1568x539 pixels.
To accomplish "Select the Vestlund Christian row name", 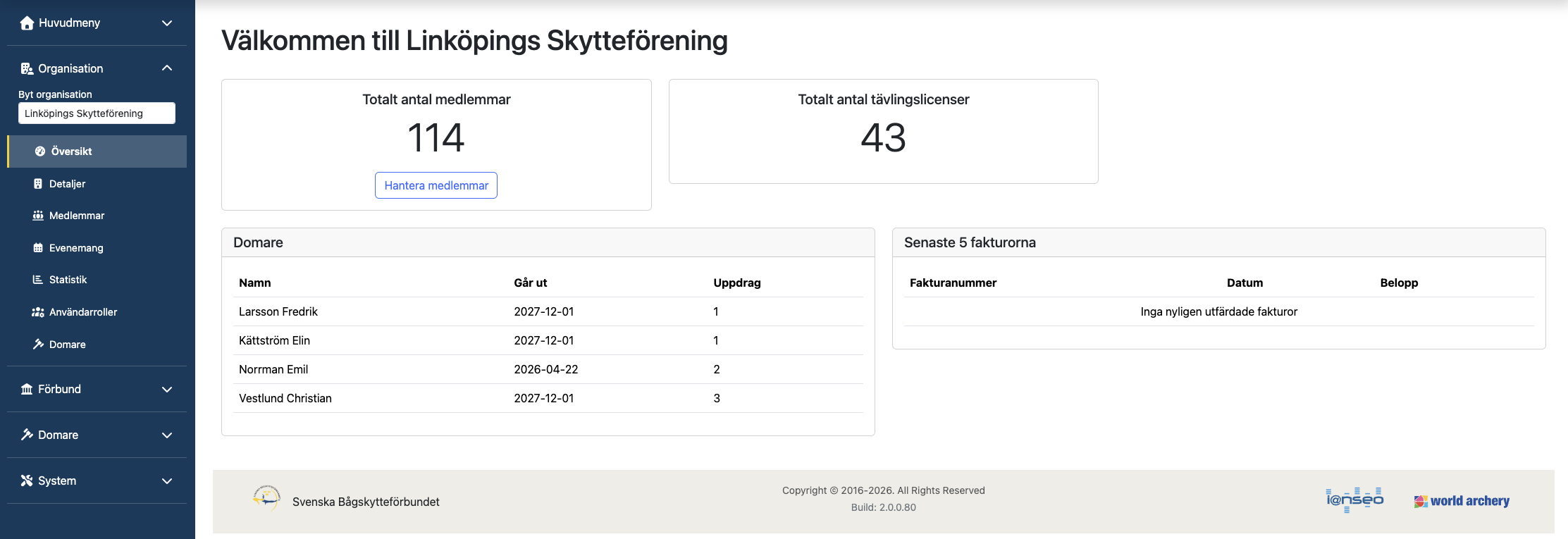I will pyautogui.click(x=285, y=398).
